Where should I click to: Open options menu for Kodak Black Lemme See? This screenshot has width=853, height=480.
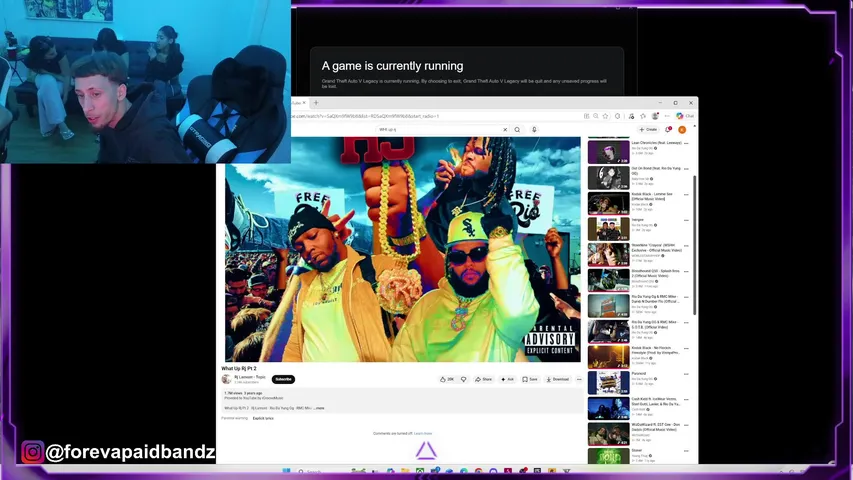(686, 195)
